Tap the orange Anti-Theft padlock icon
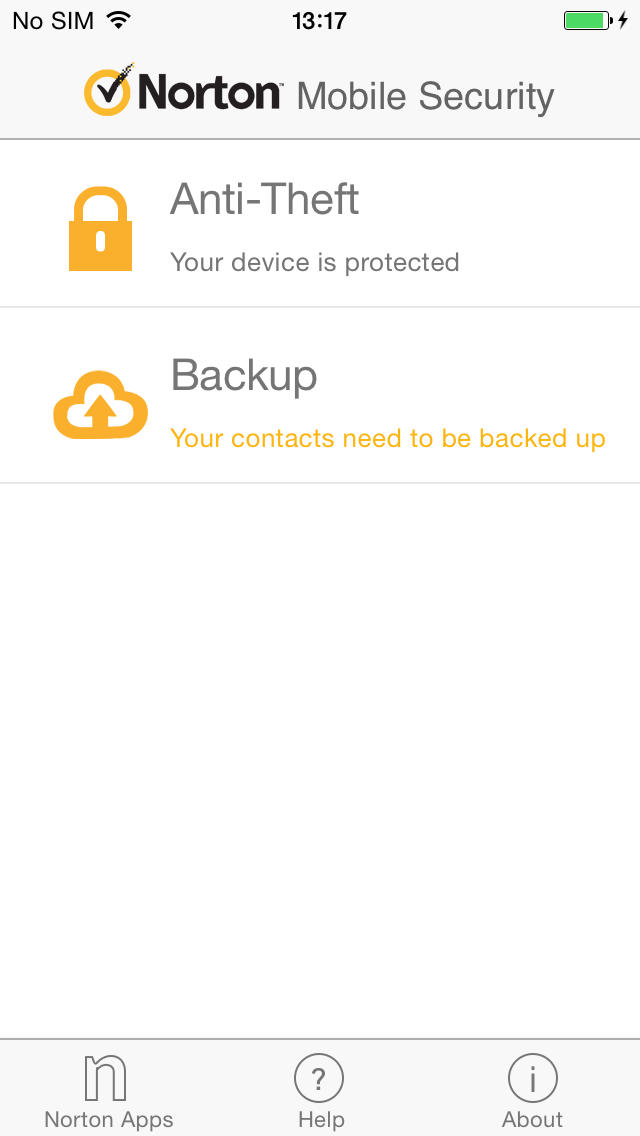This screenshot has height=1136, width=640. (100, 229)
